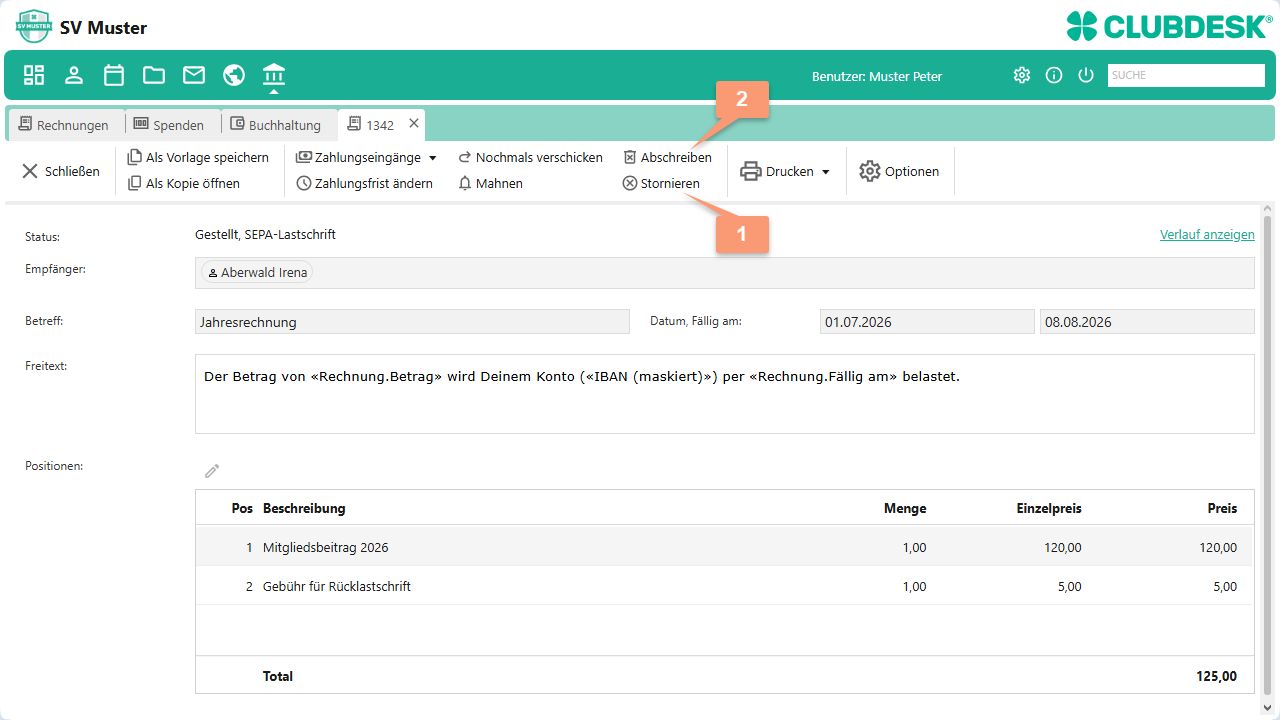The image size is (1280, 720).
Task: Click total amount 125,00
Action: (1216, 676)
